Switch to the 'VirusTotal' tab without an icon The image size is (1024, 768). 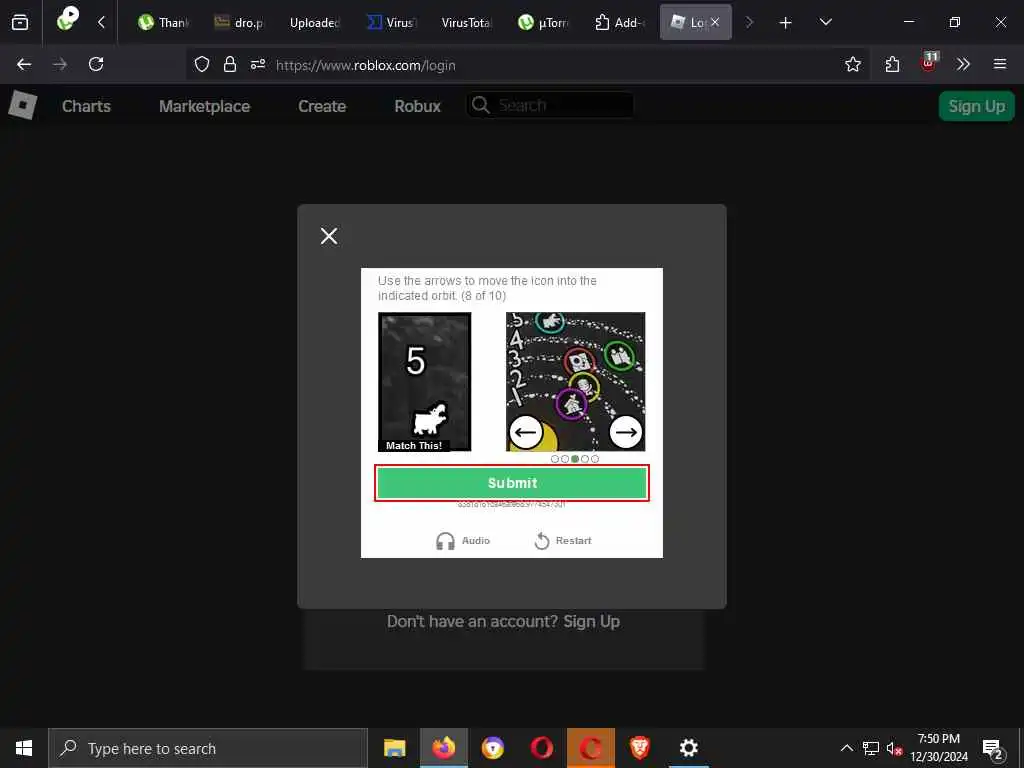pos(466,22)
